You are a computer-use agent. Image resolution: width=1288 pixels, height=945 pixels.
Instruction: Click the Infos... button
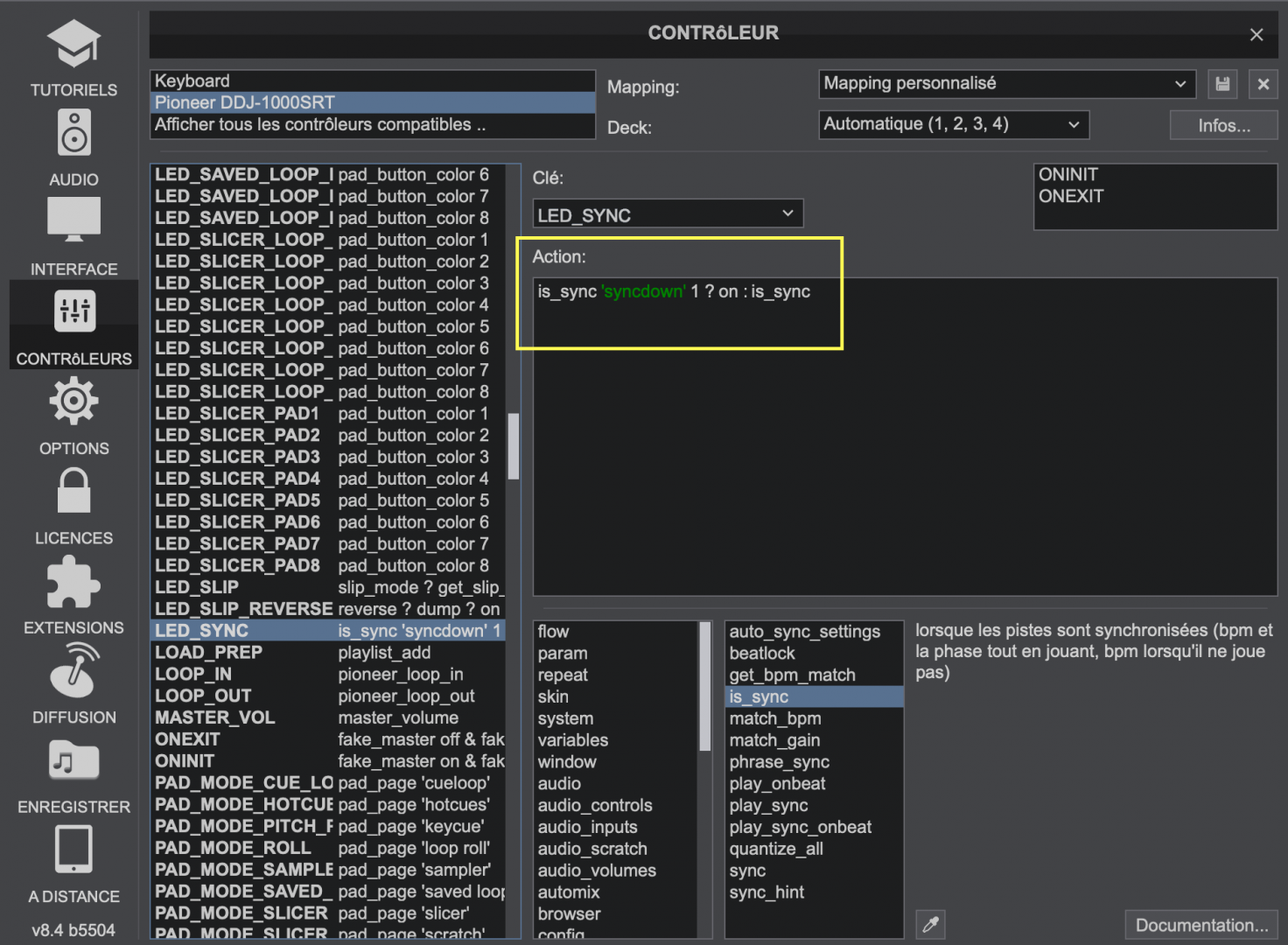1223,125
